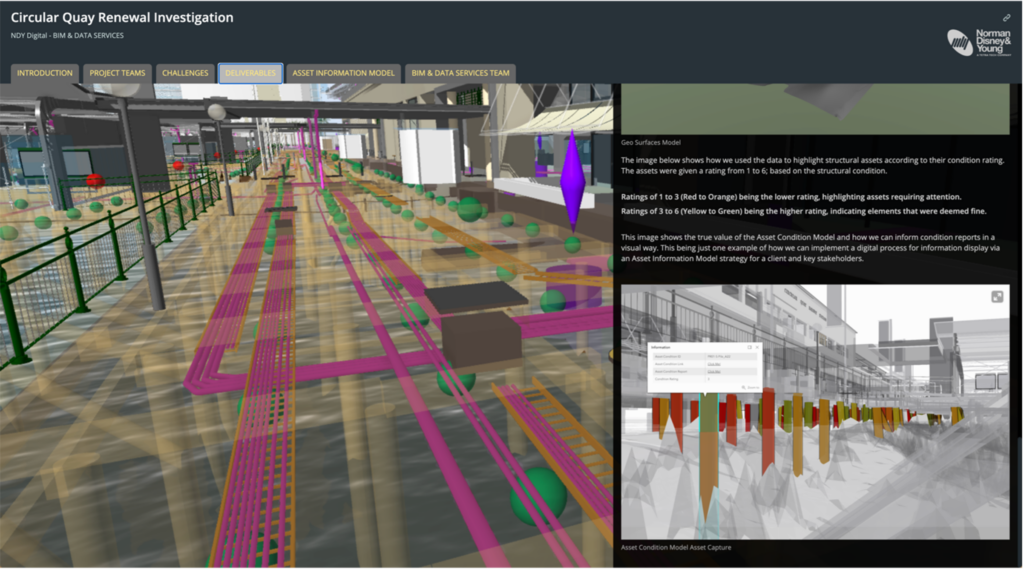Expand the Asset Condition Model image fullscreen

(997, 297)
